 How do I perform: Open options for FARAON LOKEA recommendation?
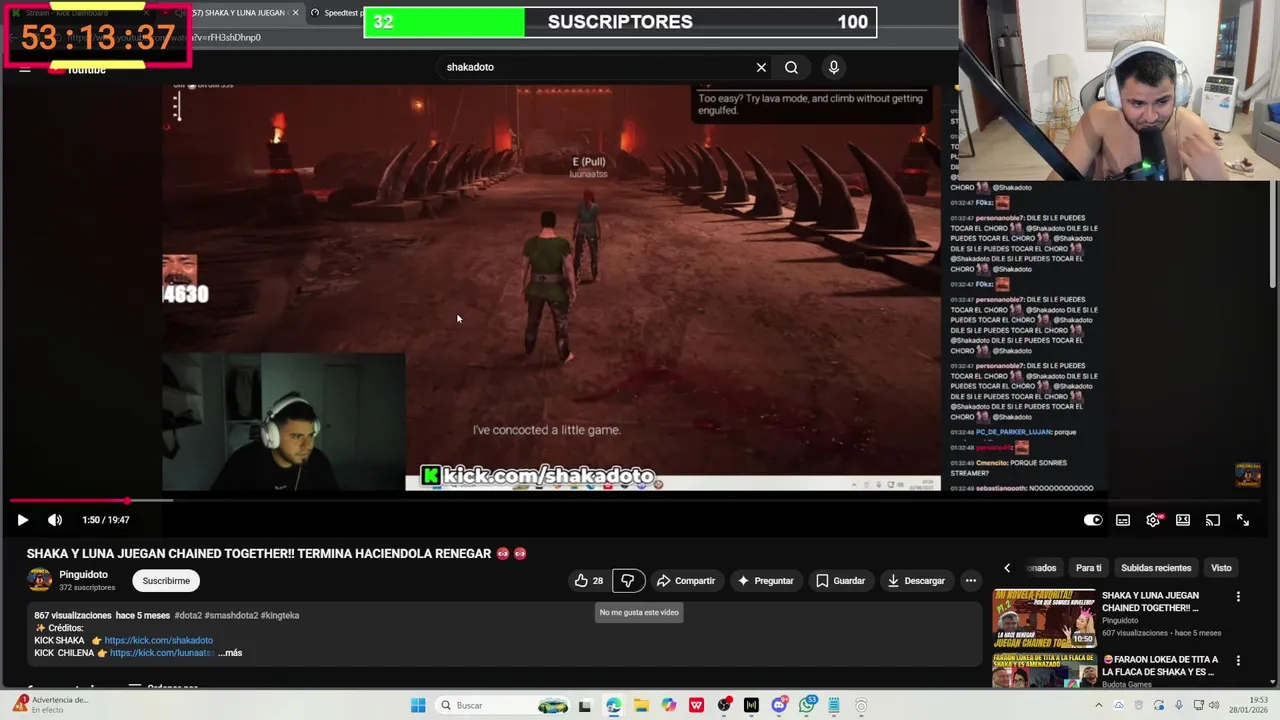[1238, 661]
